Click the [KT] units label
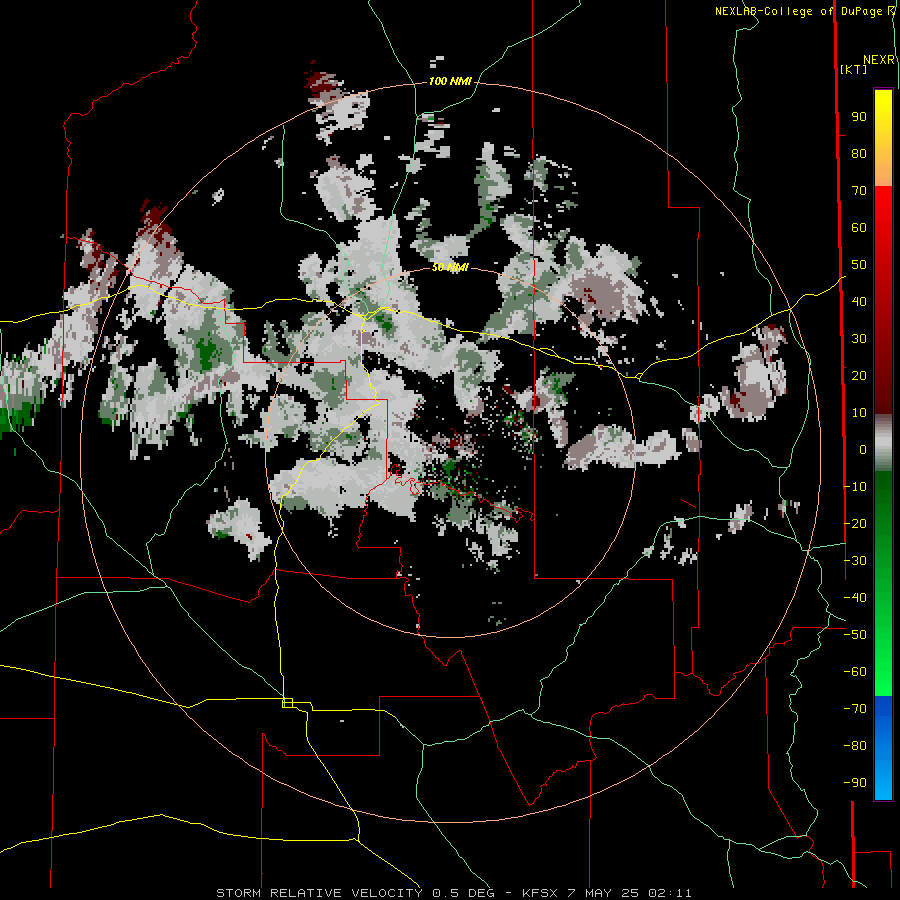900x900 pixels. click(853, 69)
